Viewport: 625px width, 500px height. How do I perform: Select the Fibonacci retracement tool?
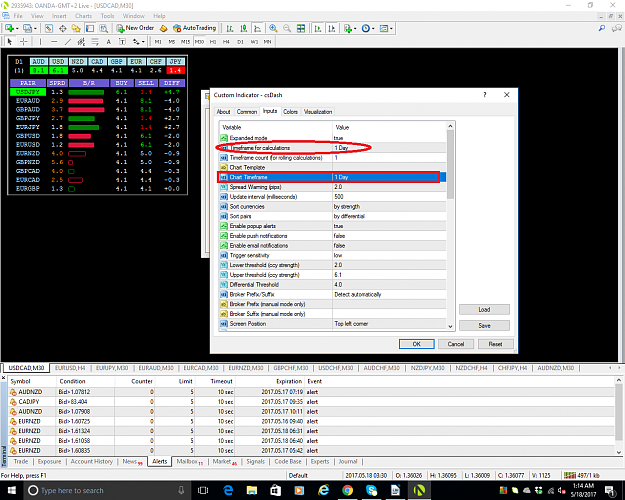coord(95,41)
